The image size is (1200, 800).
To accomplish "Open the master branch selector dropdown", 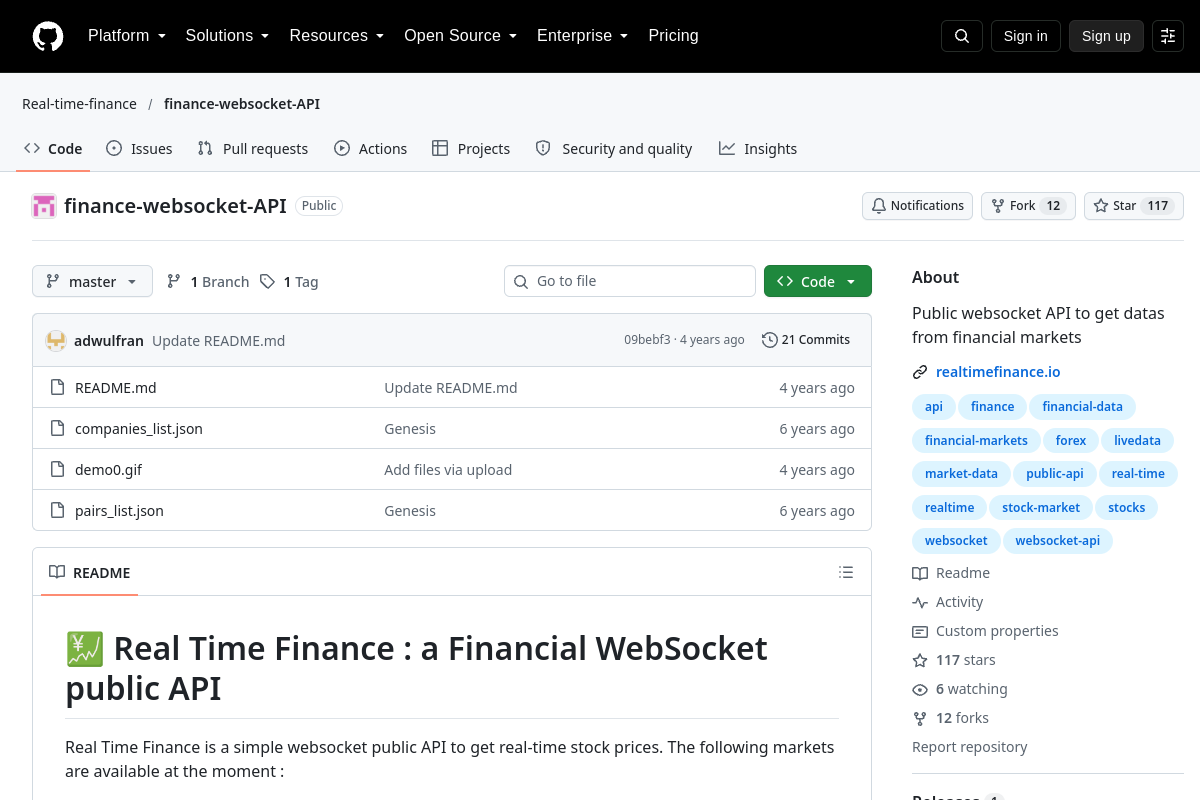I will (92, 282).
